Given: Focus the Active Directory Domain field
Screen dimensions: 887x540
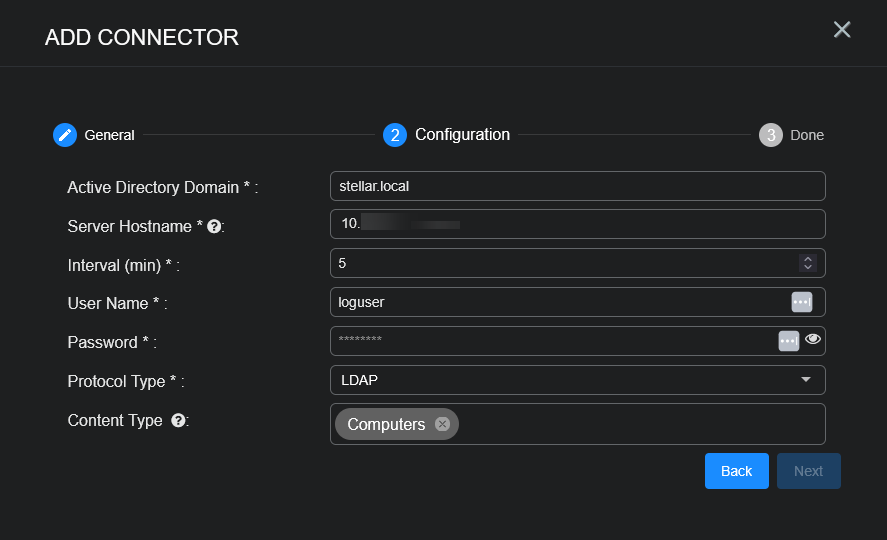Looking at the screenshot, I should pyautogui.click(x=577, y=186).
